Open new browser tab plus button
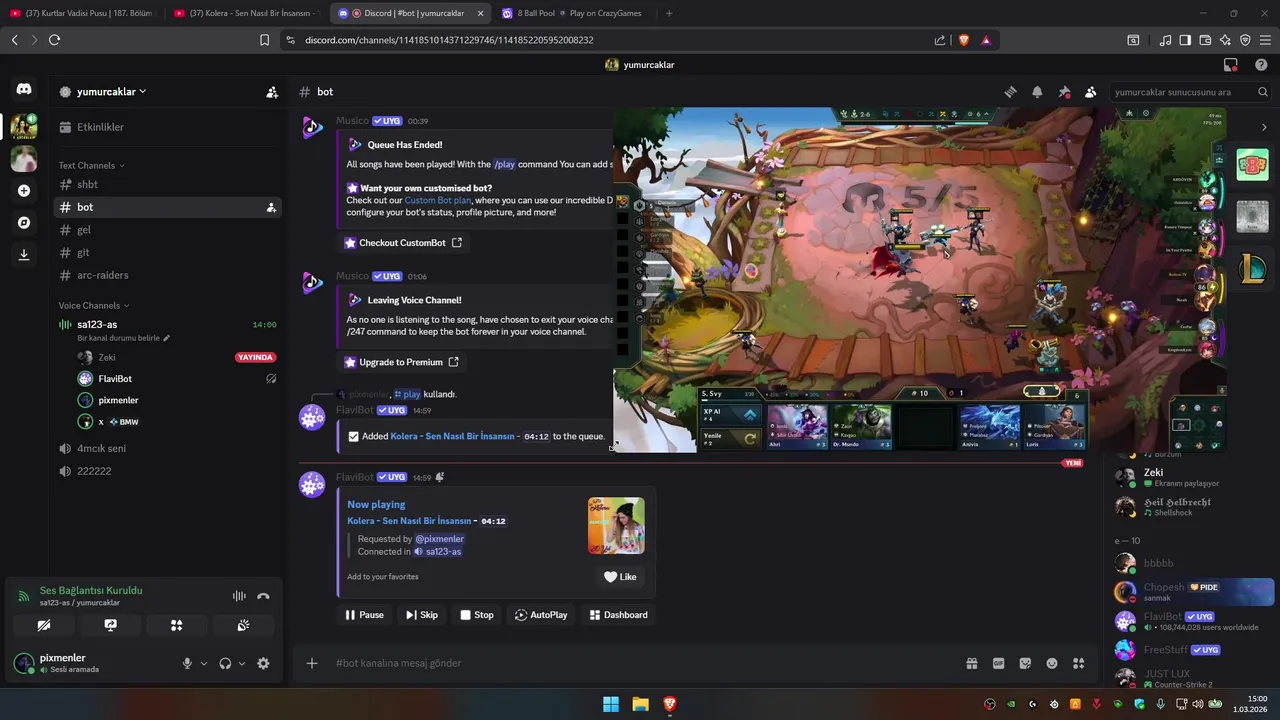The height and width of the screenshot is (720, 1280). [x=669, y=13]
